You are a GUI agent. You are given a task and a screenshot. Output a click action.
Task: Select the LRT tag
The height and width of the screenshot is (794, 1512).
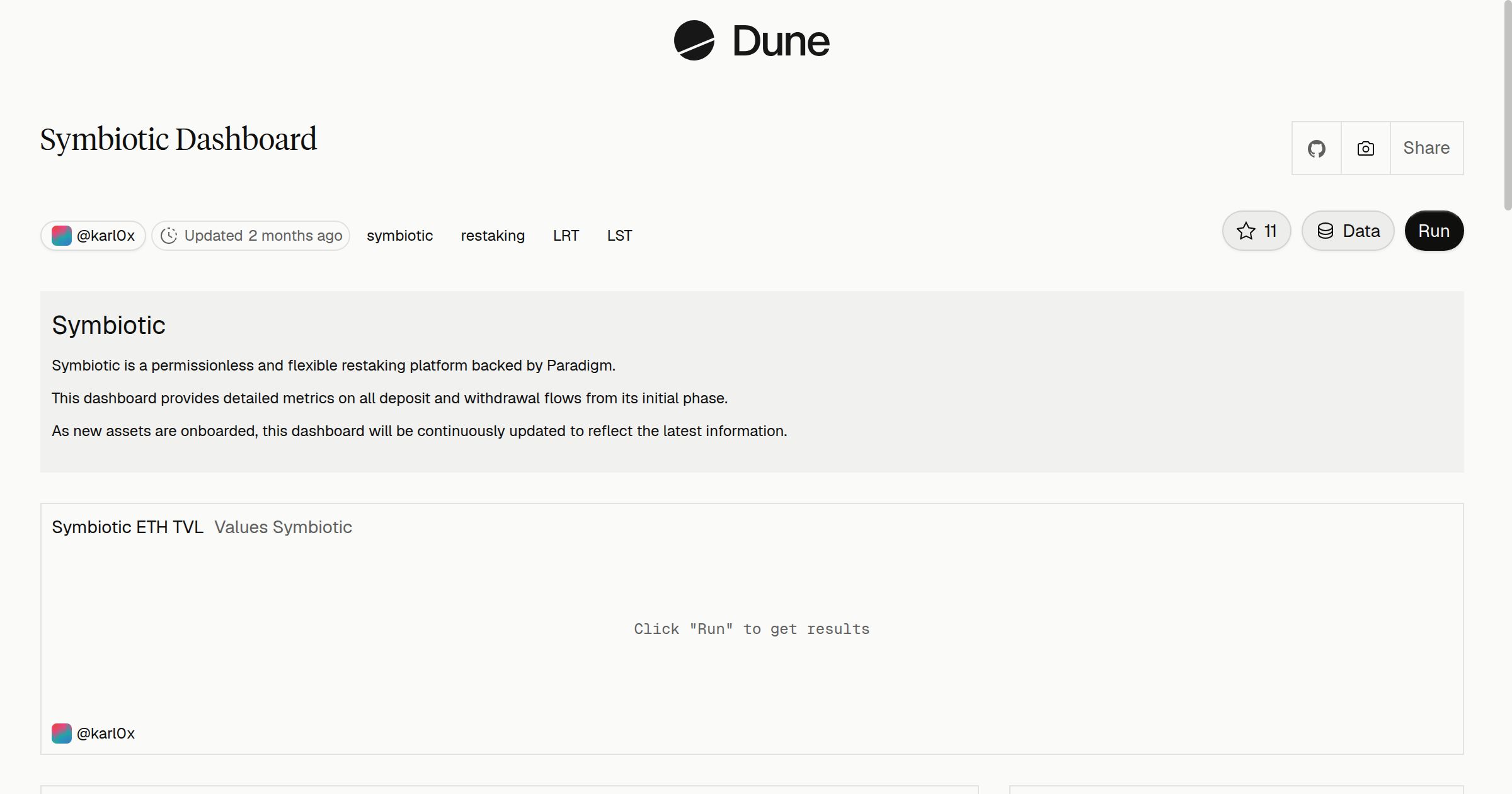(x=566, y=236)
